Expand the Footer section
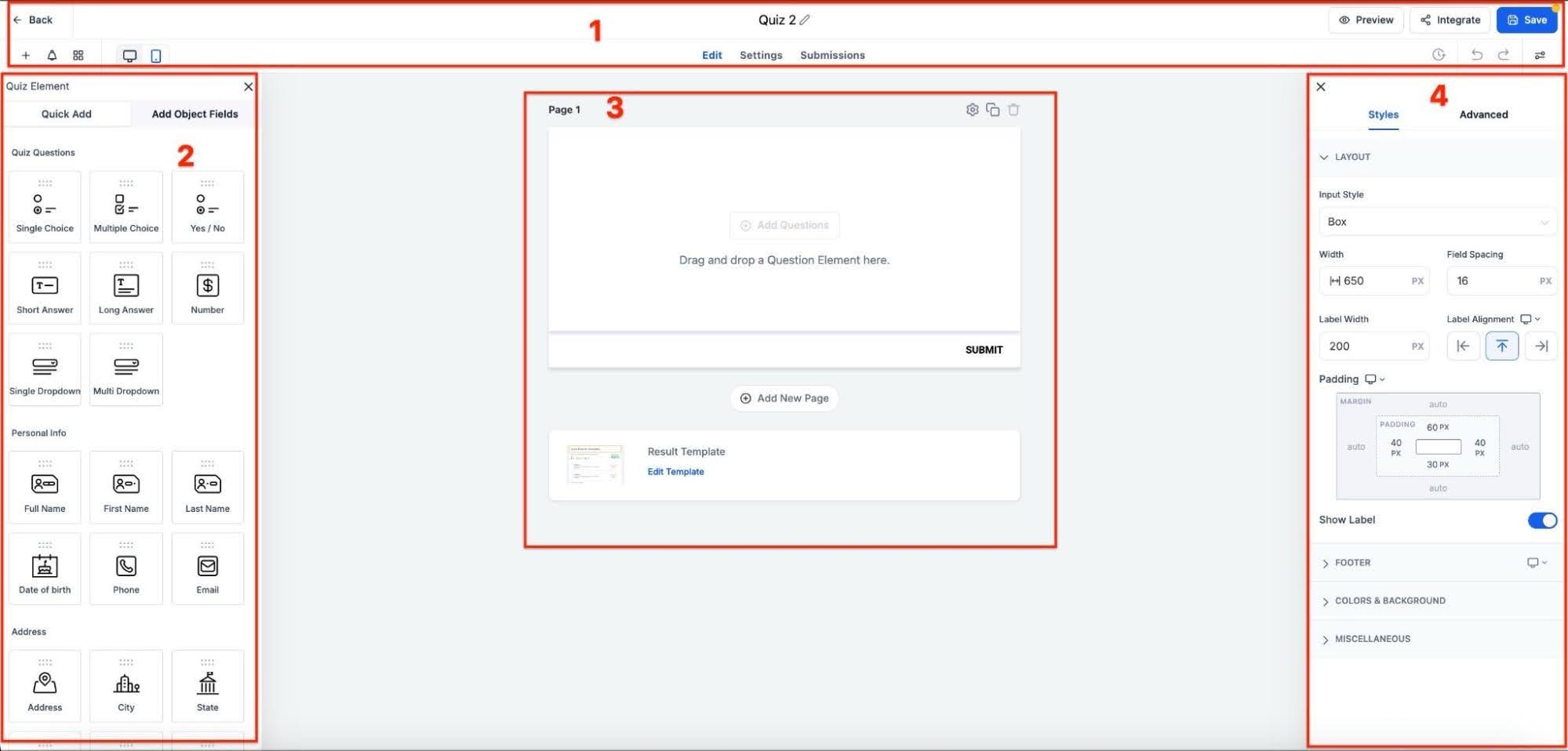Viewport: 1568px width, 751px height. pyautogui.click(x=1353, y=562)
